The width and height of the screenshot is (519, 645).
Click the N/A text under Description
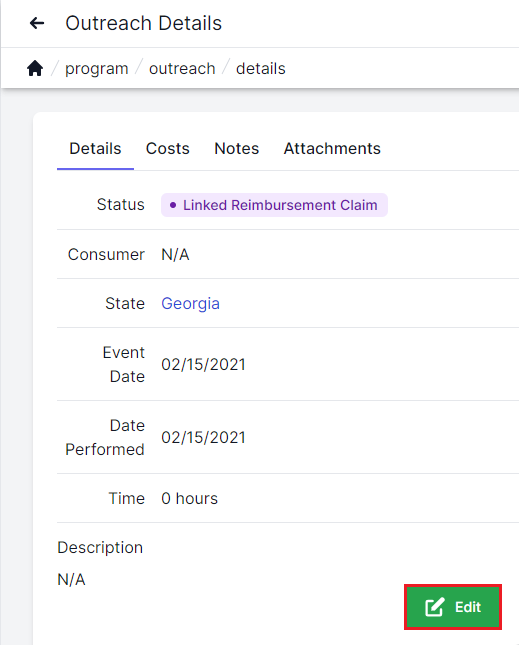[x=71, y=580]
